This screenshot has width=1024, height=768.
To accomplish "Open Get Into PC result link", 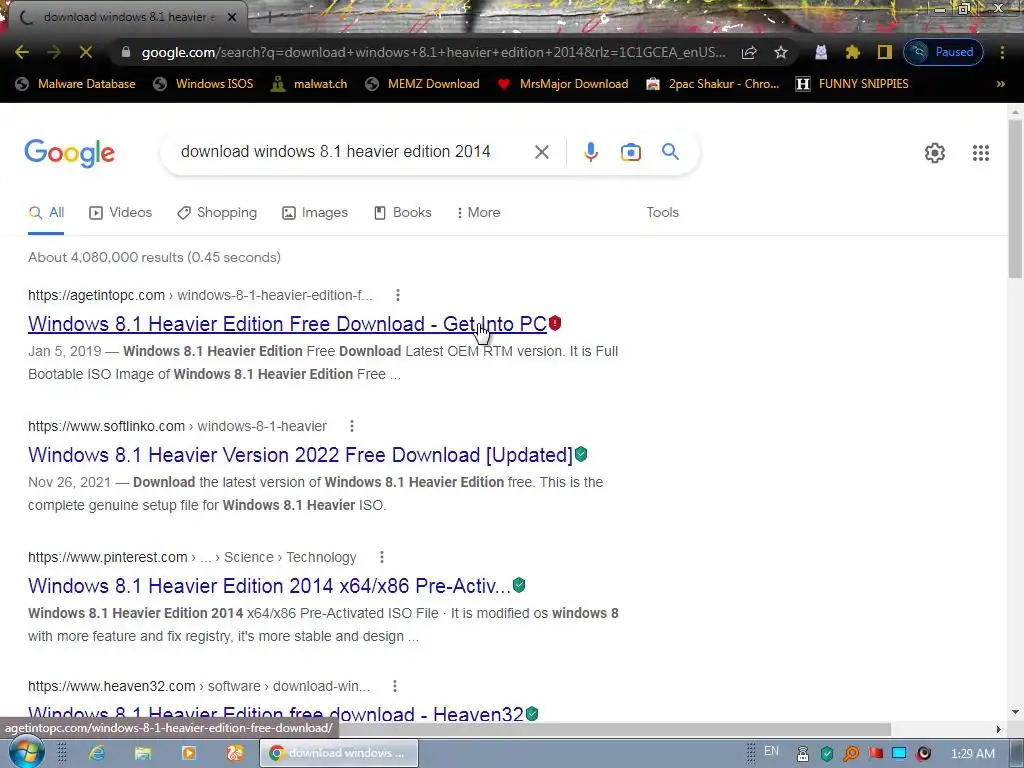I will 287,324.
